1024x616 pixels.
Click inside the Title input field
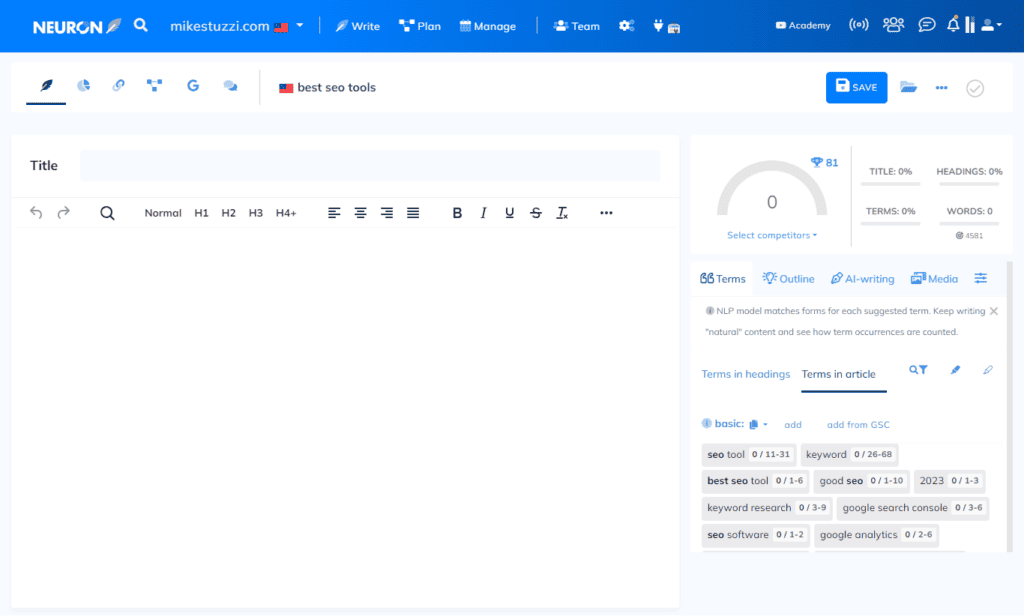(370, 164)
